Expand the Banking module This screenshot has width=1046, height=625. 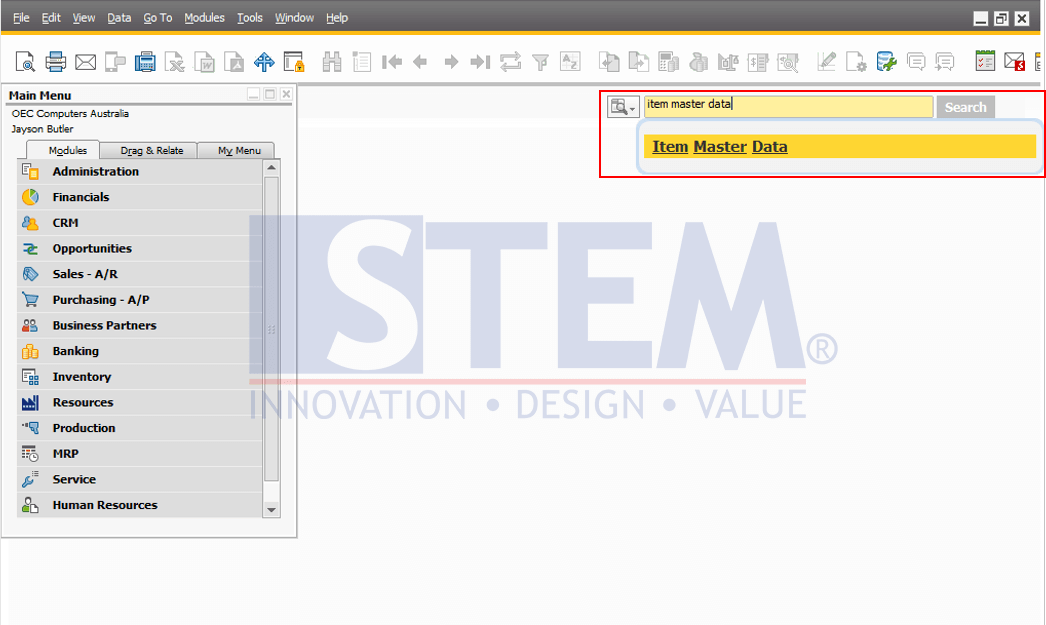coord(139,352)
